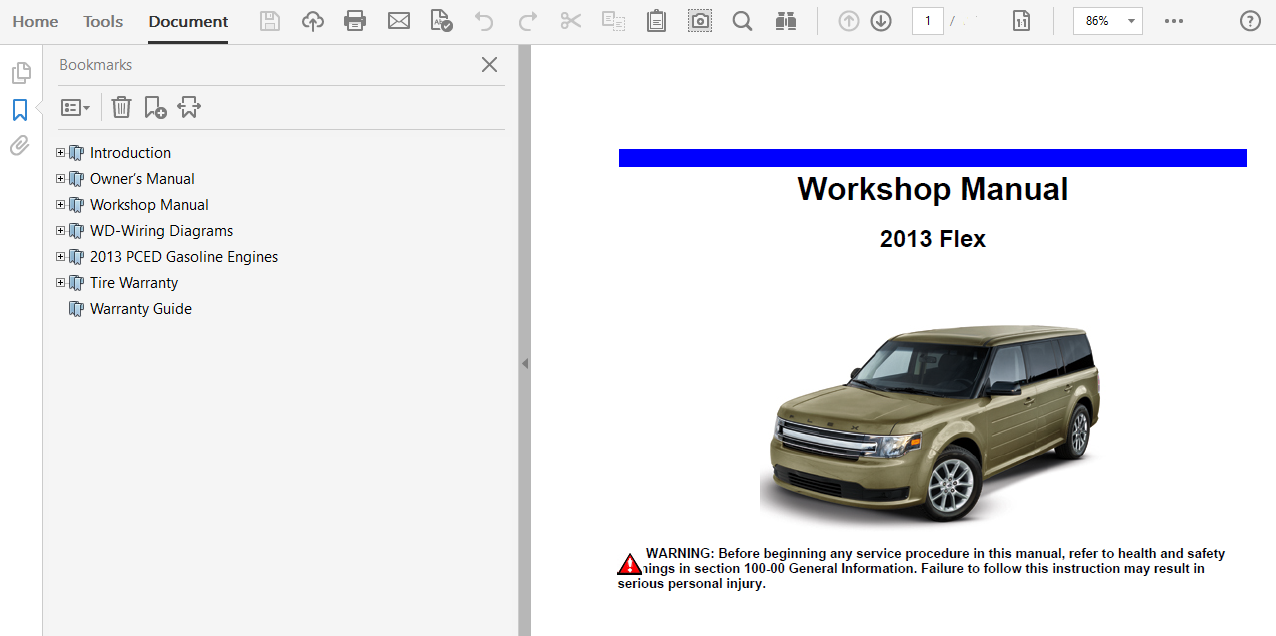Screen dimensions: 1276x636
Task: Take a snapshot with camera icon
Action: tap(700, 21)
